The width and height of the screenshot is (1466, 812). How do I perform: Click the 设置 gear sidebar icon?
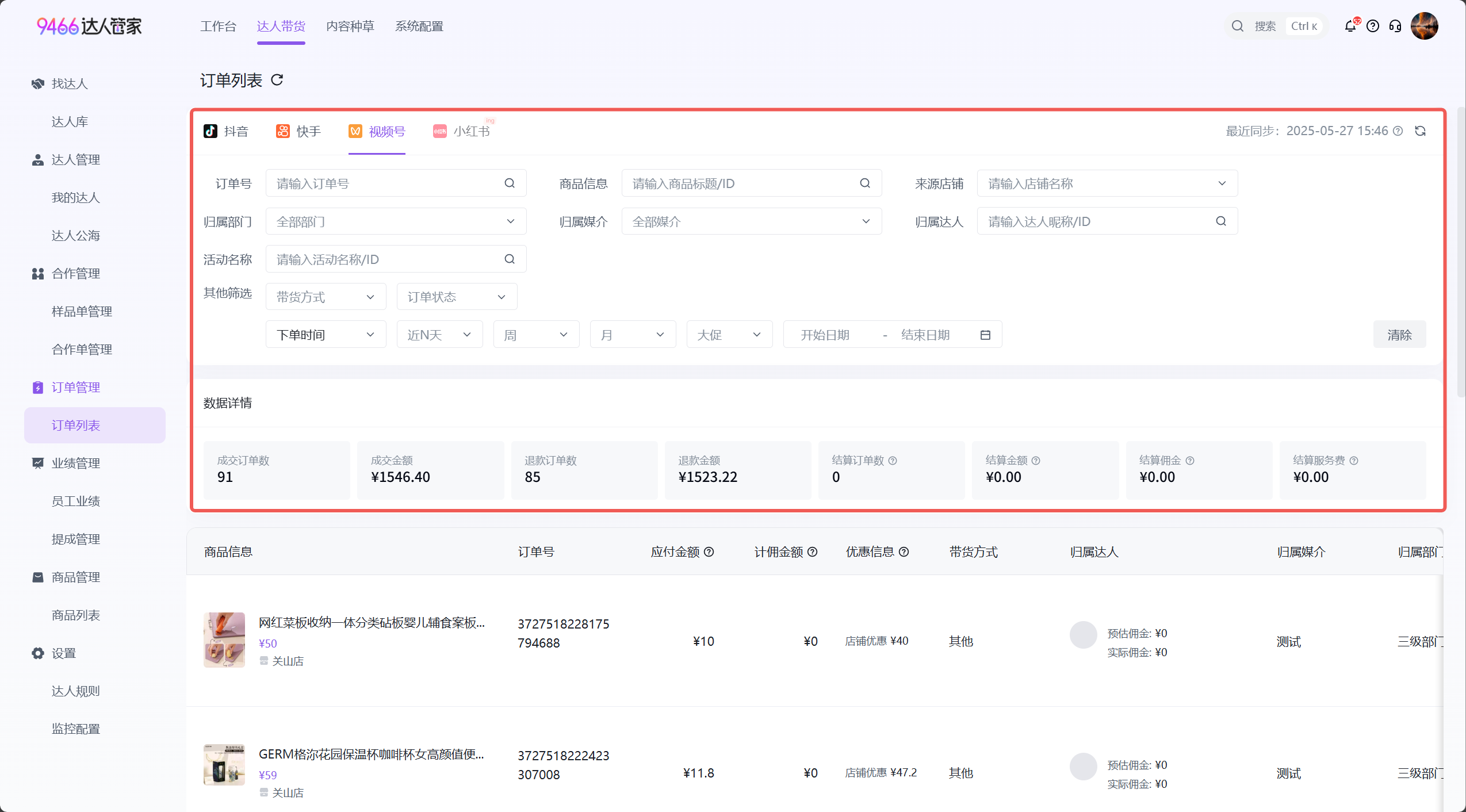tap(38, 653)
